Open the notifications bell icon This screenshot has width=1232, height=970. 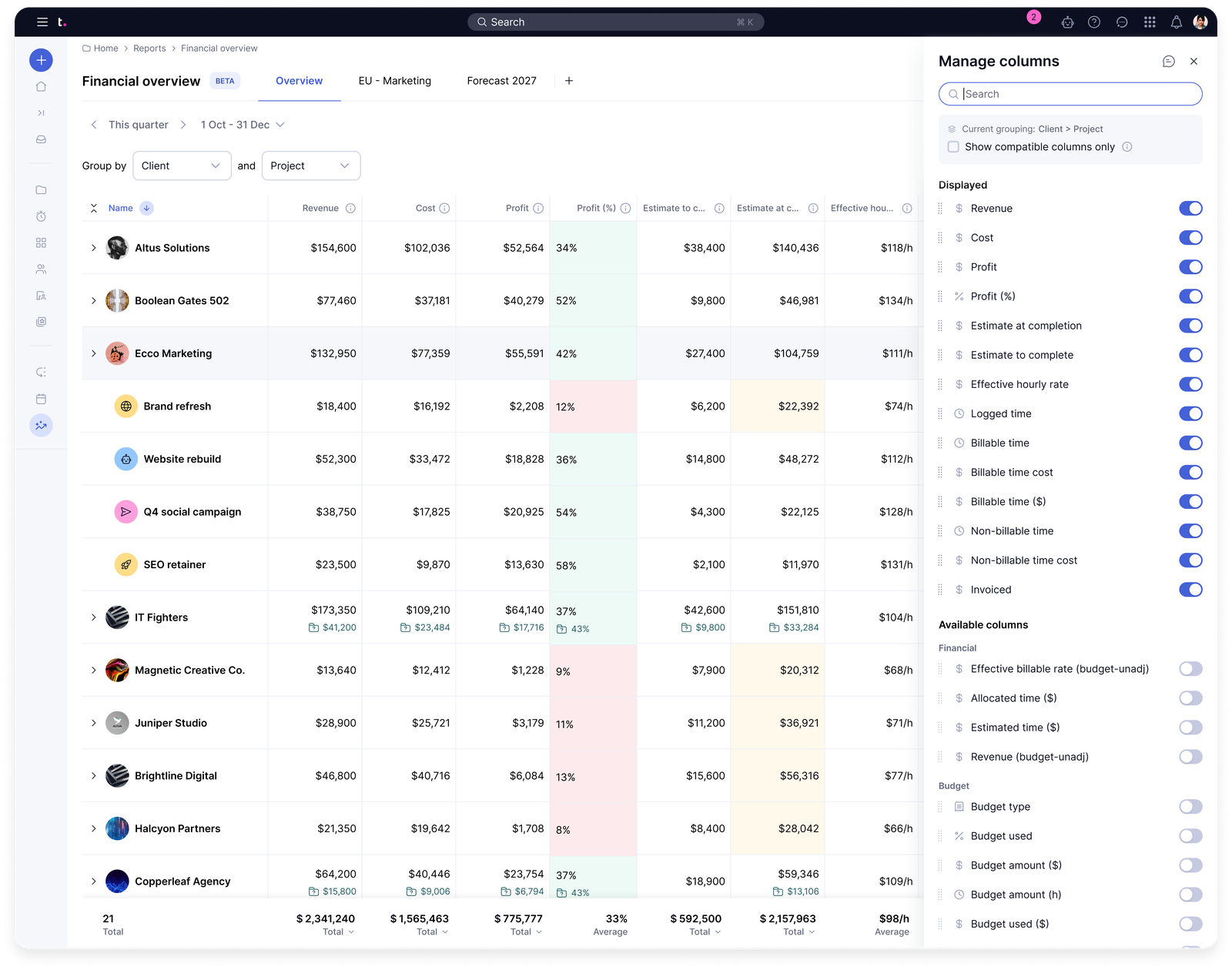tap(1176, 22)
